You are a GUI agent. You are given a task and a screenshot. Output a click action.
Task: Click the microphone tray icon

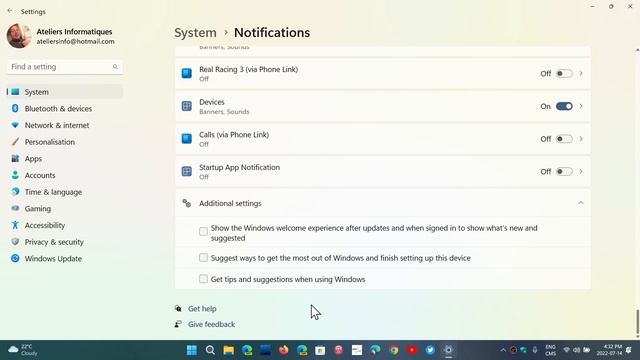point(535,350)
